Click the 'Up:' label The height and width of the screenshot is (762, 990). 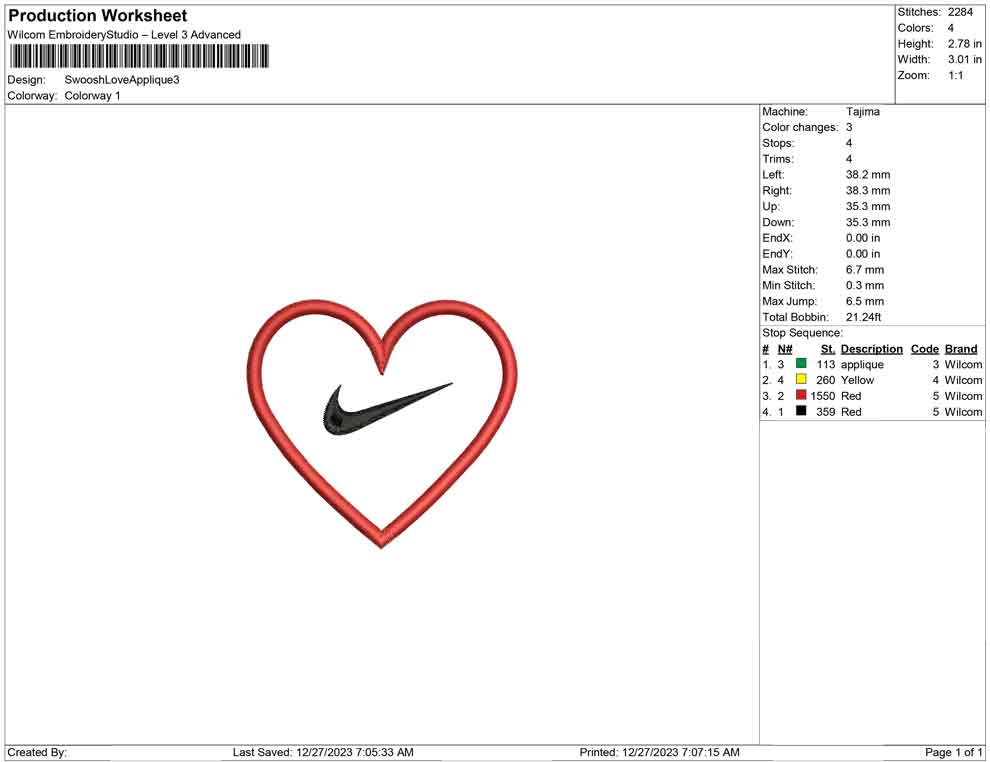[x=771, y=206]
